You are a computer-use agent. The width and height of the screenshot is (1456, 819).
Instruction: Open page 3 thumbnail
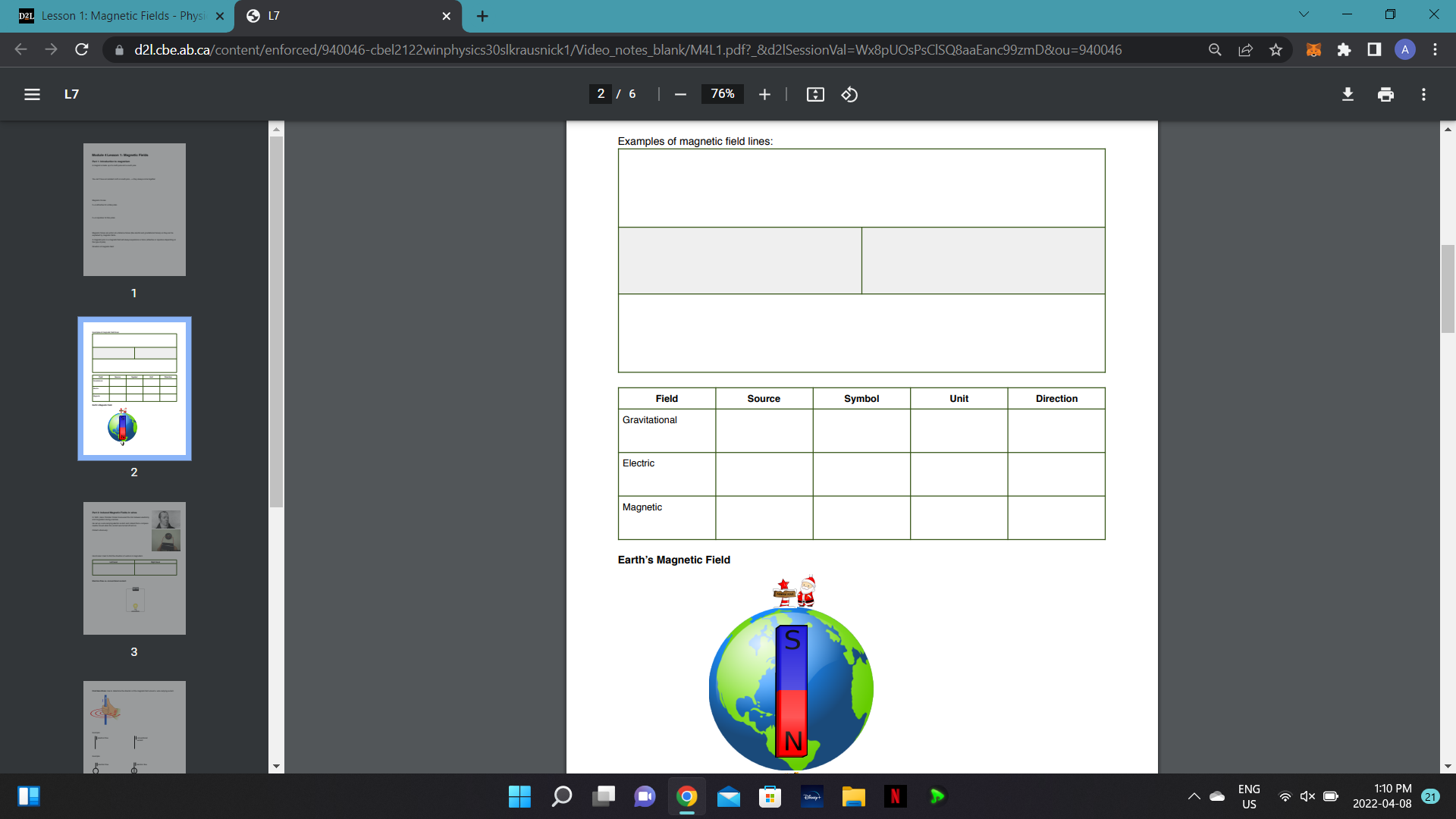click(x=134, y=568)
